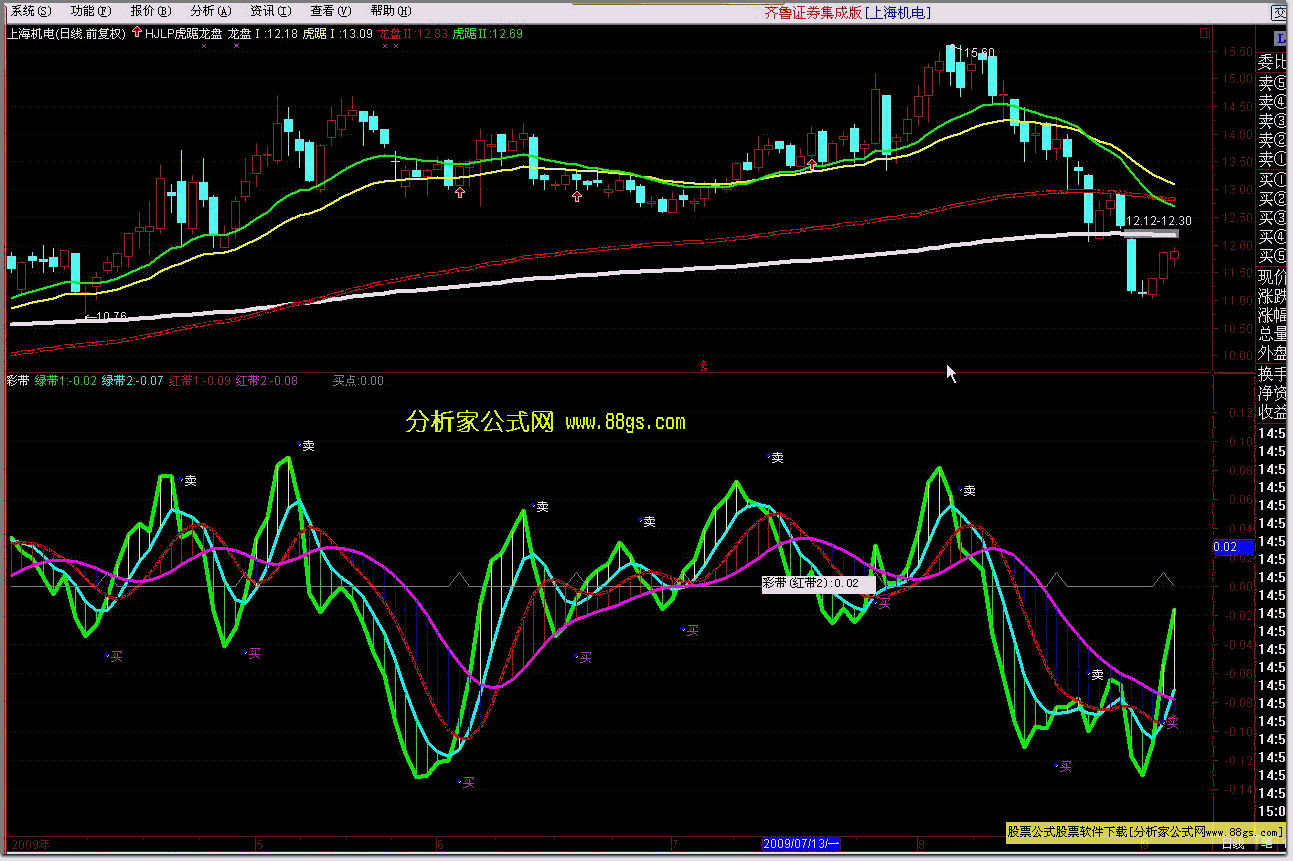Viewport: 1293px width, 861px height.
Task: Click the 涨幅 row in quote panel
Action: point(1274,316)
